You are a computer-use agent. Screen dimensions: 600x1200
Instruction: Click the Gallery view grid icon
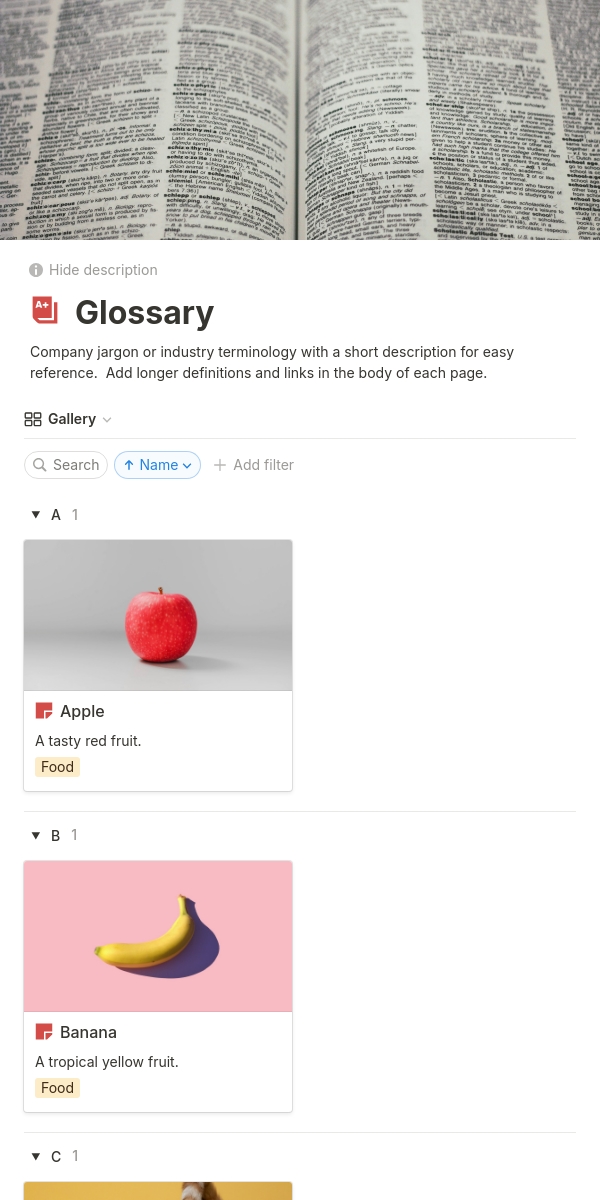point(33,420)
